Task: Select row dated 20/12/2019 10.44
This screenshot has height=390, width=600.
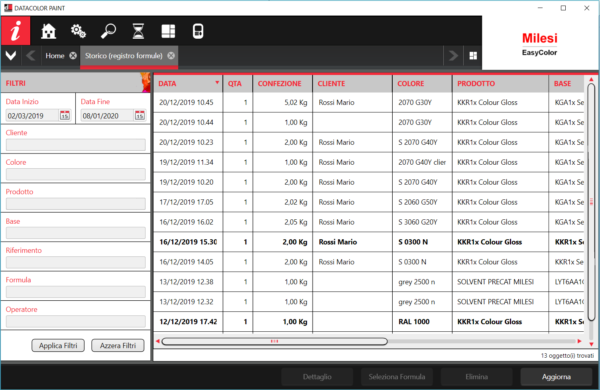Action: 369,122
